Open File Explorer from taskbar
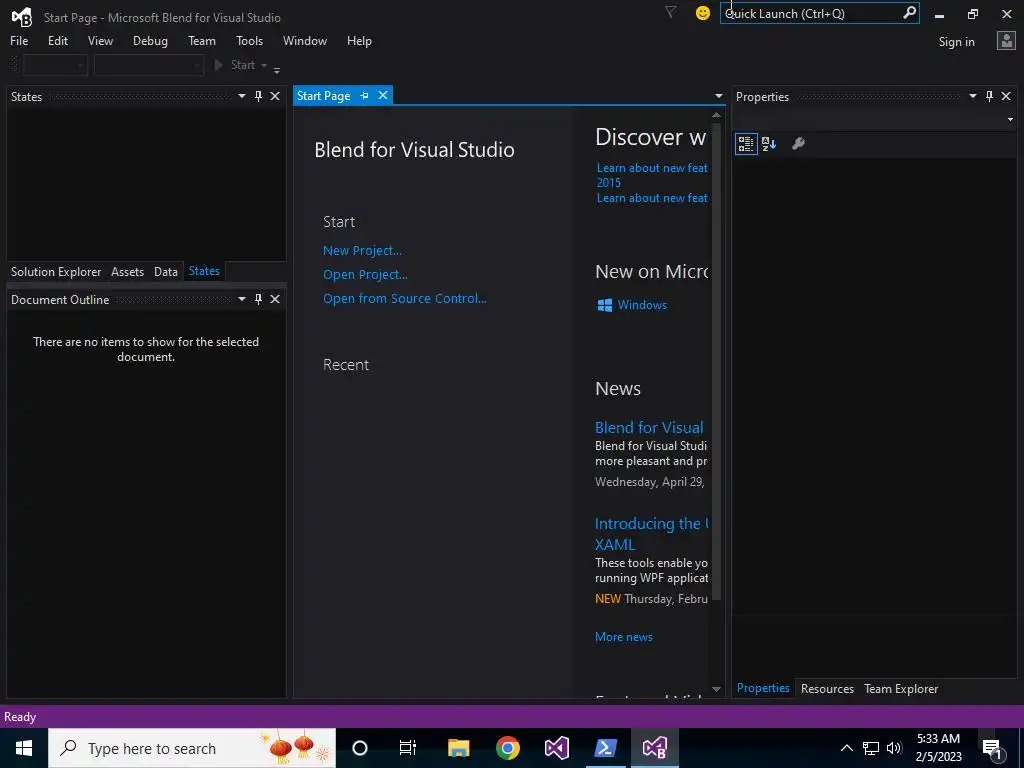Image resolution: width=1024 pixels, height=768 pixels. [458, 748]
